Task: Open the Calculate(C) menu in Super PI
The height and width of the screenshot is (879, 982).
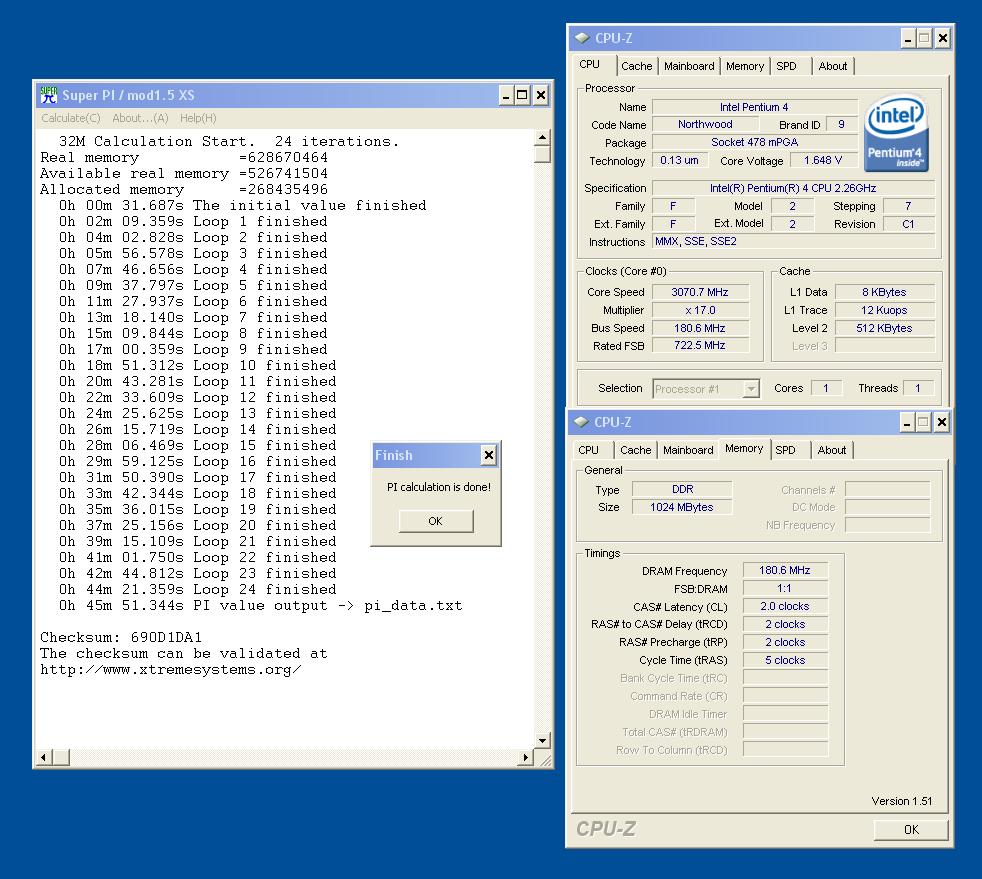Action: point(71,118)
